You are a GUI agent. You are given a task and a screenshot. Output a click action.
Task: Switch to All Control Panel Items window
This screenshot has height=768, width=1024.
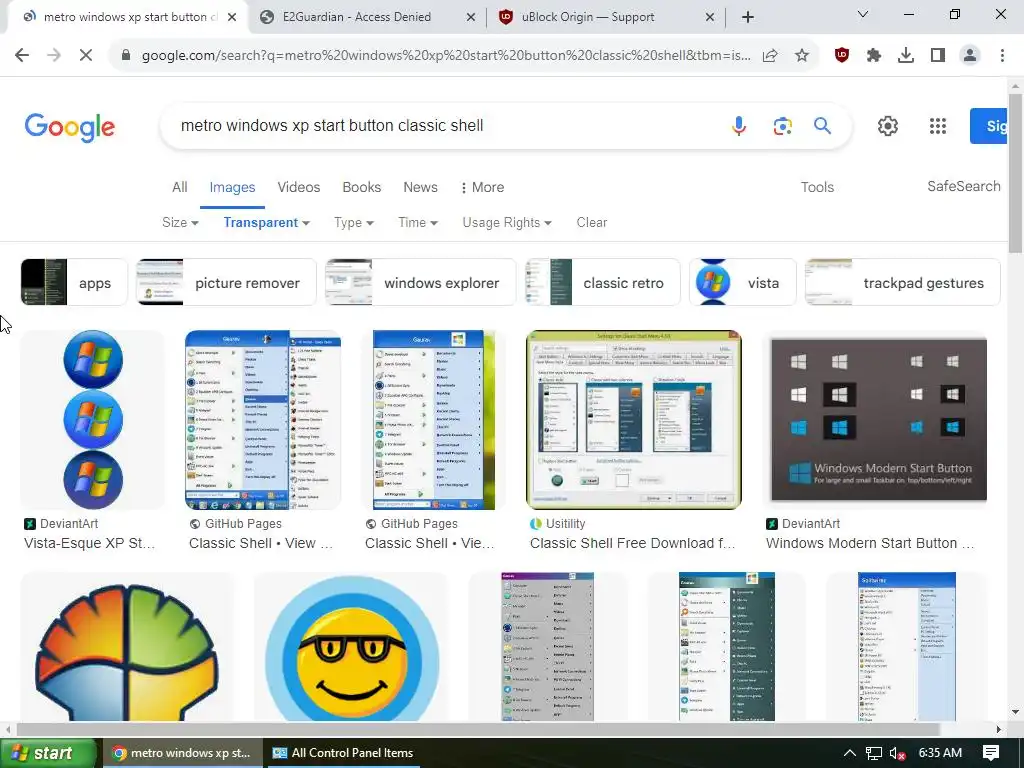[x=342, y=753]
